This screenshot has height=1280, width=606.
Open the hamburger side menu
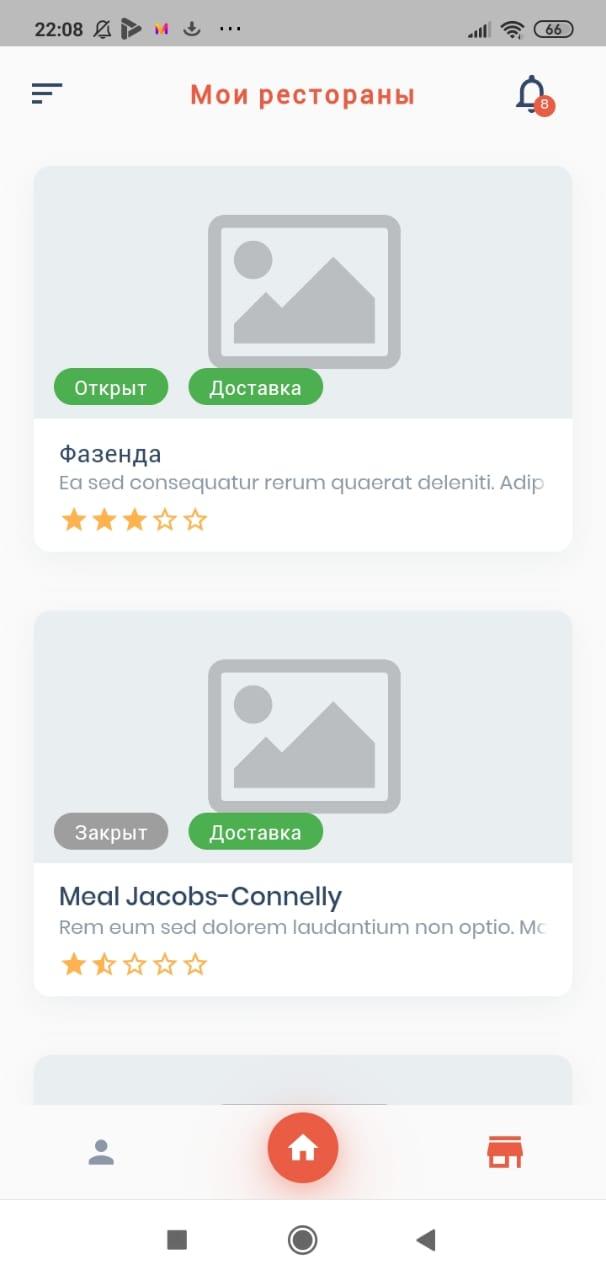[47, 94]
